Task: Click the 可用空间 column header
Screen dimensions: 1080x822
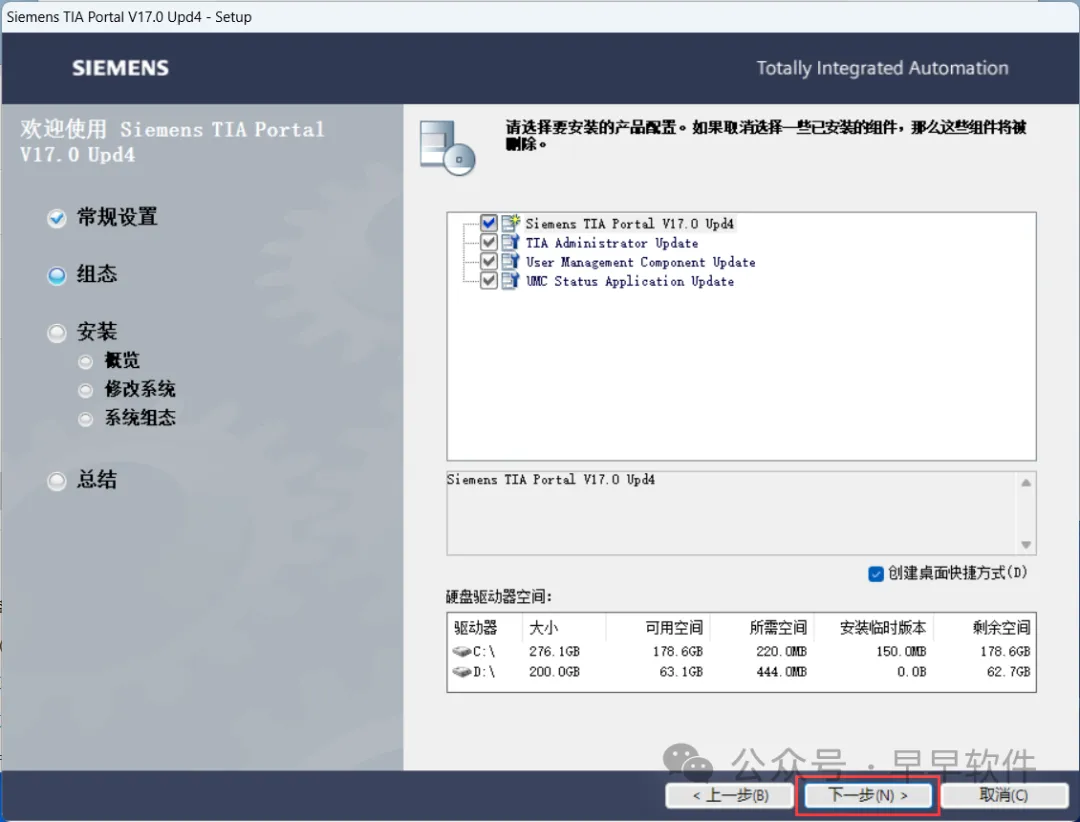Action: point(658,627)
